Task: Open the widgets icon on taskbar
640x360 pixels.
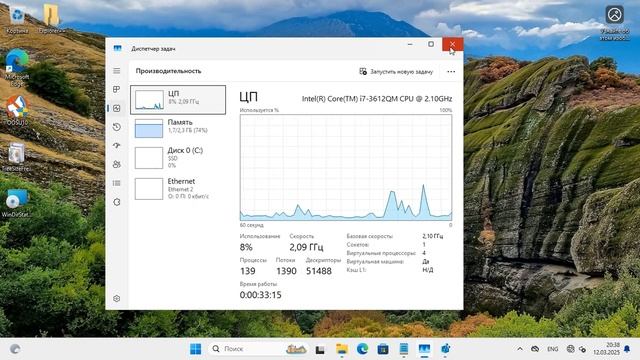Action: point(15,349)
